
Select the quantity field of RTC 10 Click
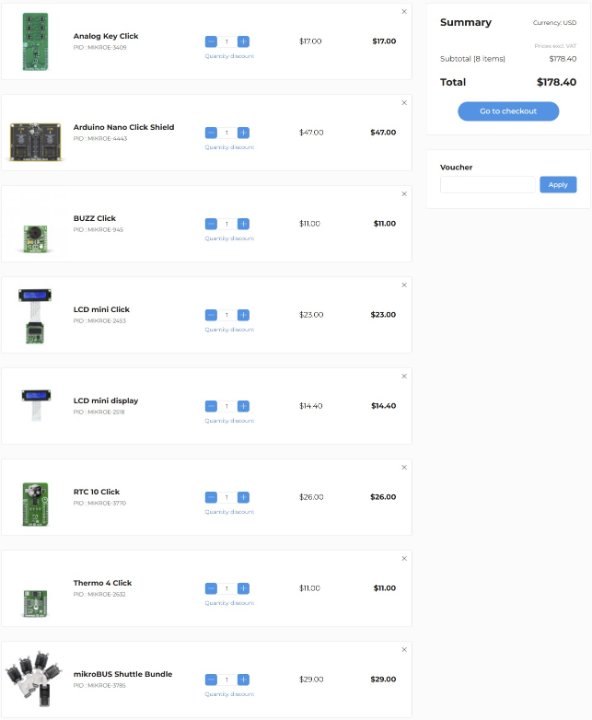[x=227, y=497]
